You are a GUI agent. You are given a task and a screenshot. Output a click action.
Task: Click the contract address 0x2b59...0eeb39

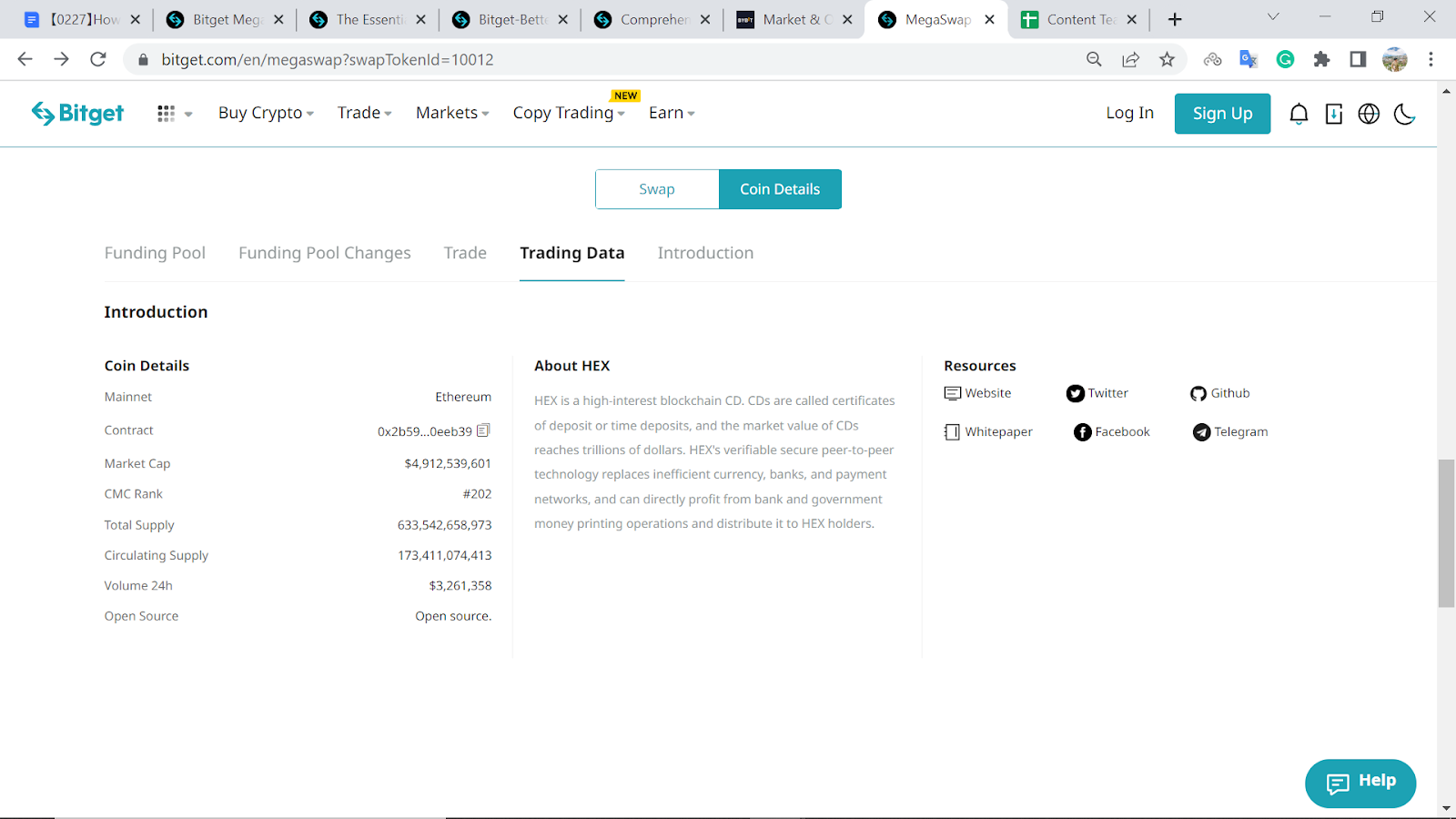click(x=425, y=431)
